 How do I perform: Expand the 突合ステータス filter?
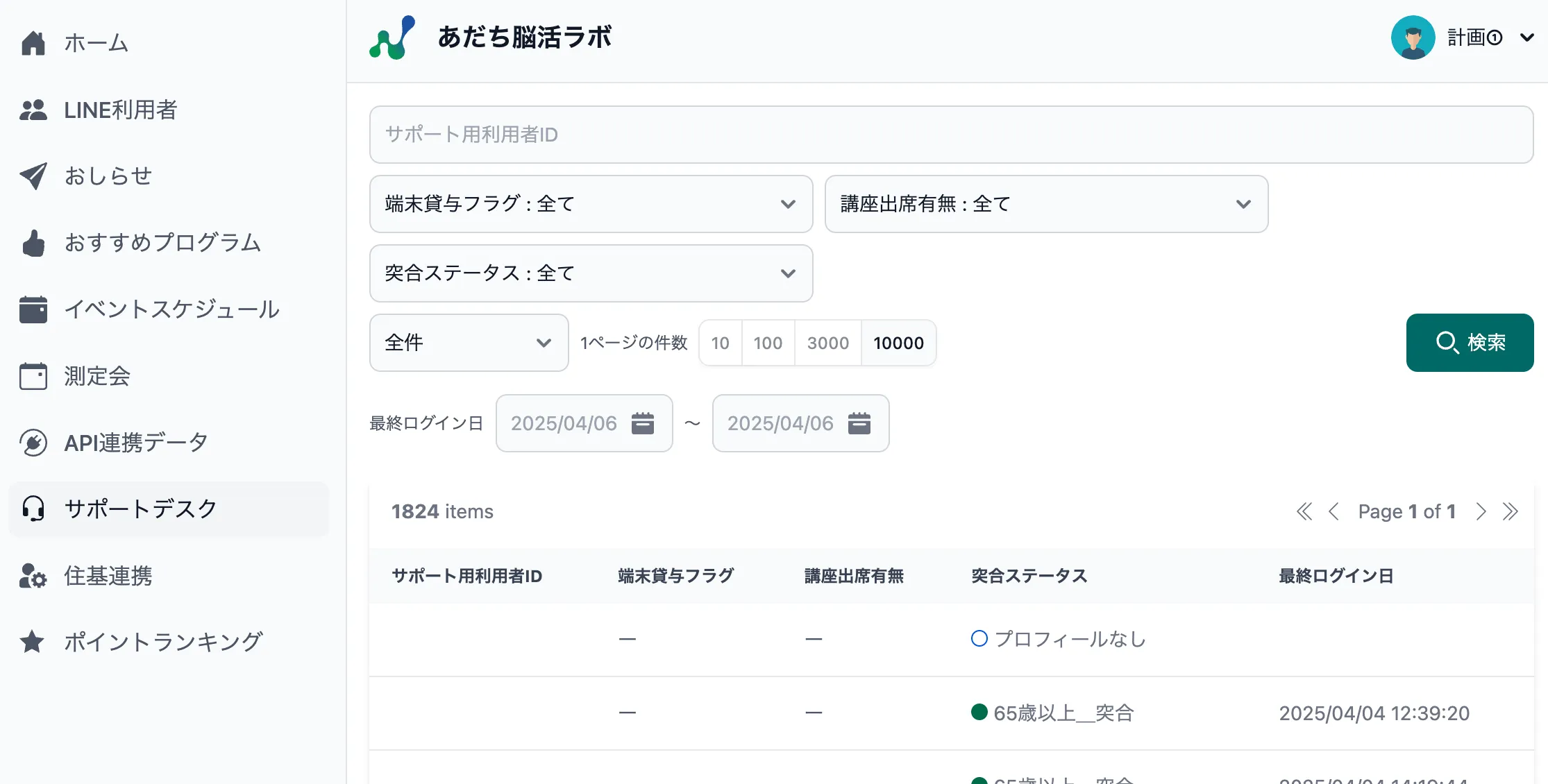click(x=591, y=273)
